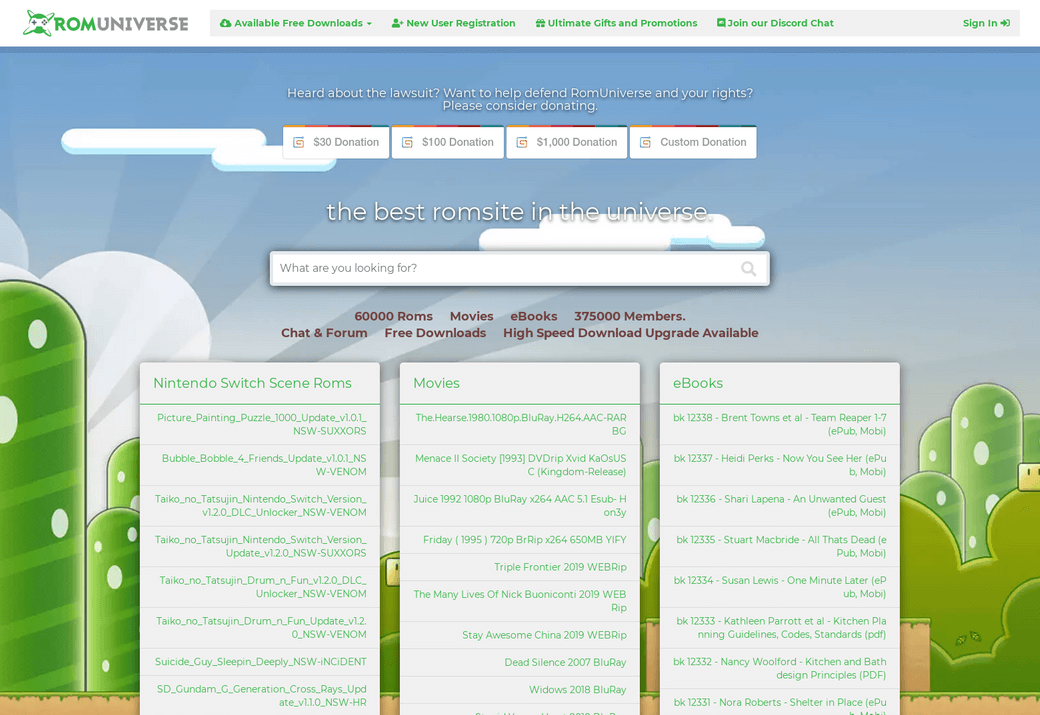Image resolution: width=1040 pixels, height=715 pixels.
Task: Click the Movies link under search box
Action: click(472, 316)
